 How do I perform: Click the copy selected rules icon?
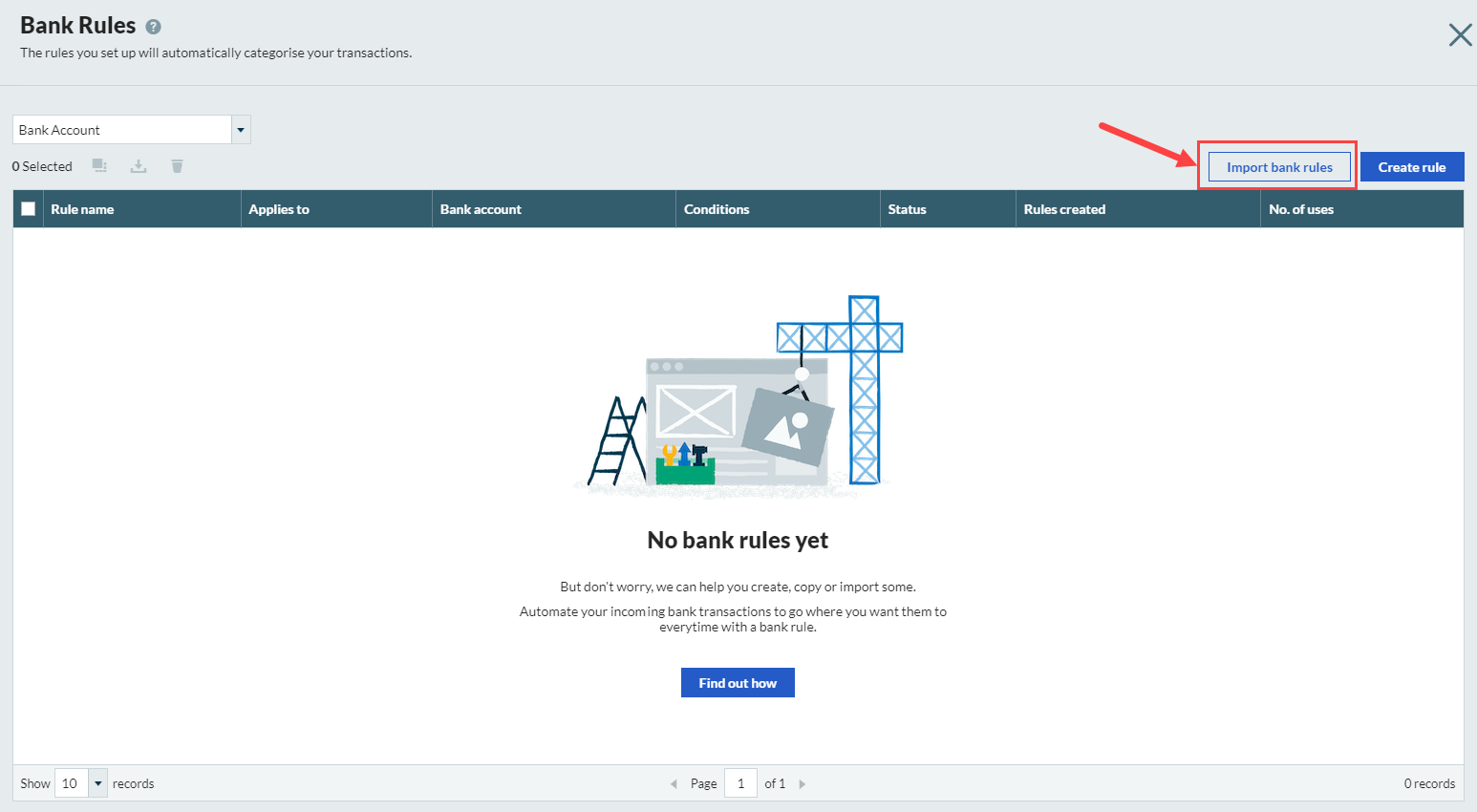pyautogui.click(x=99, y=166)
